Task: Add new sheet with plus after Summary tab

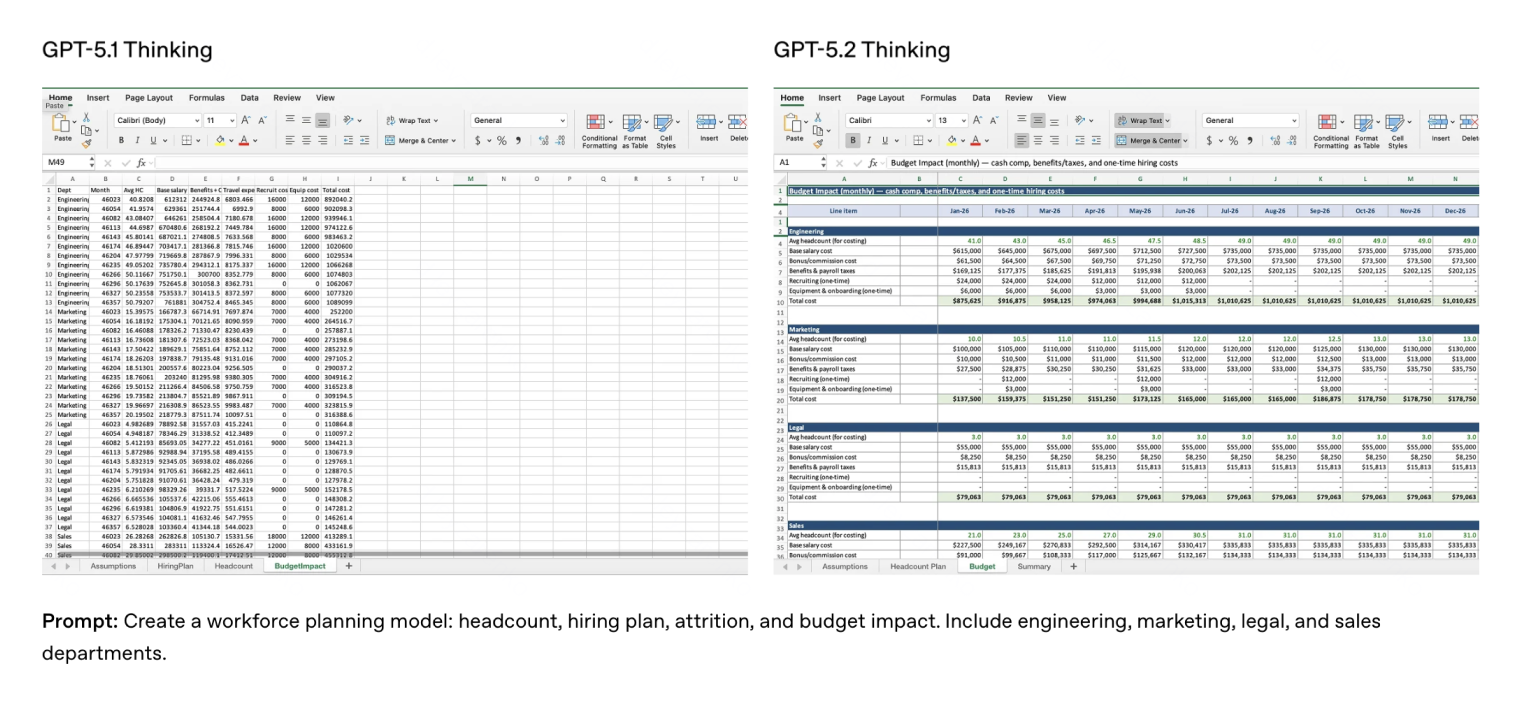Action: pyautogui.click(x=1074, y=566)
